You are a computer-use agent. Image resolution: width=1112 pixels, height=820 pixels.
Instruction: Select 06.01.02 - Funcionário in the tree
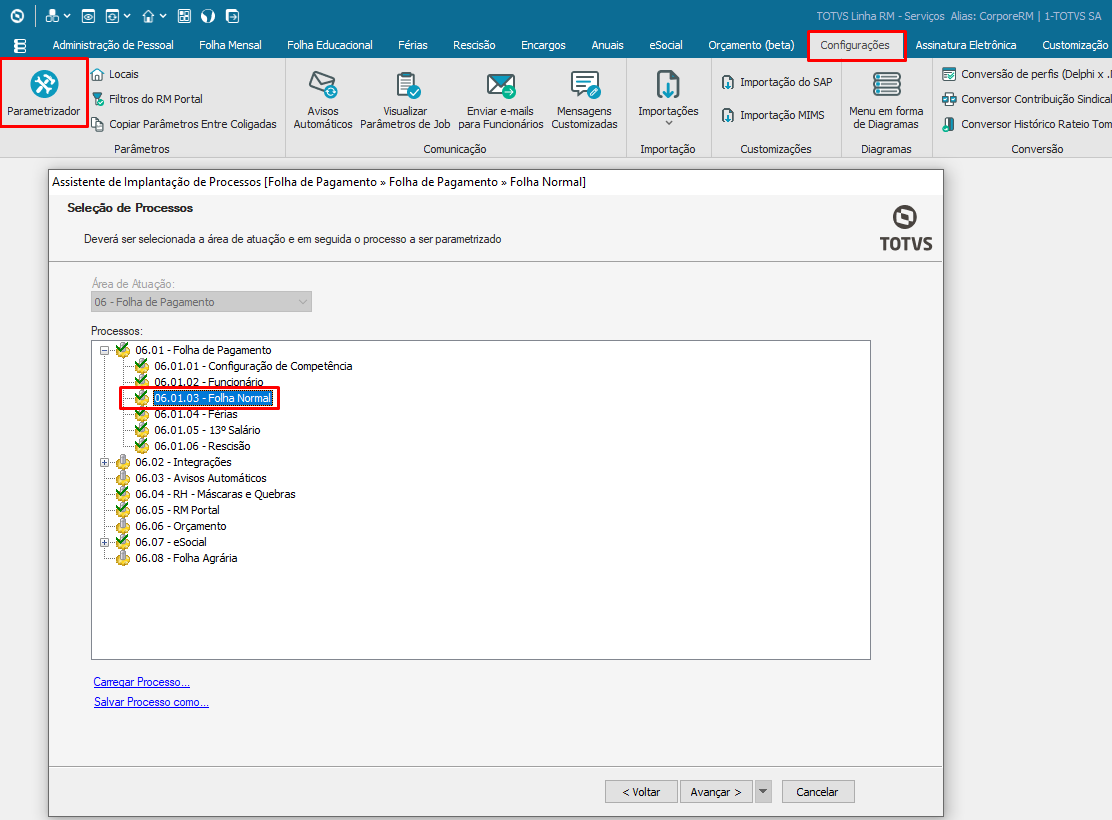click(x=208, y=382)
